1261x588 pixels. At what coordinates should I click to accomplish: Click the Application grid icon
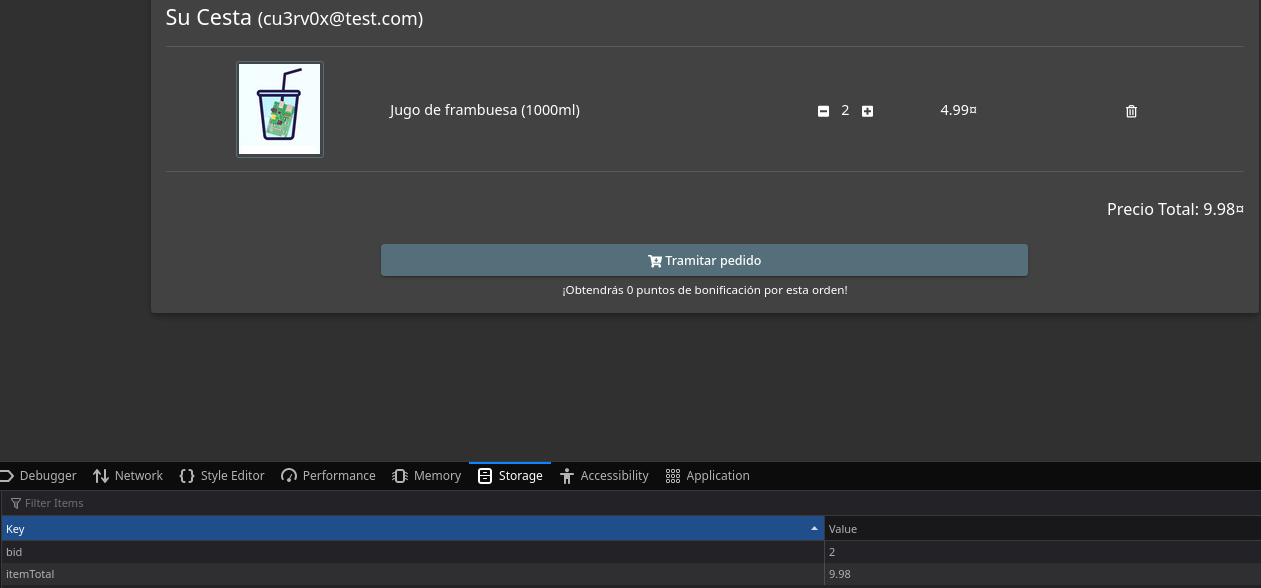click(672, 475)
